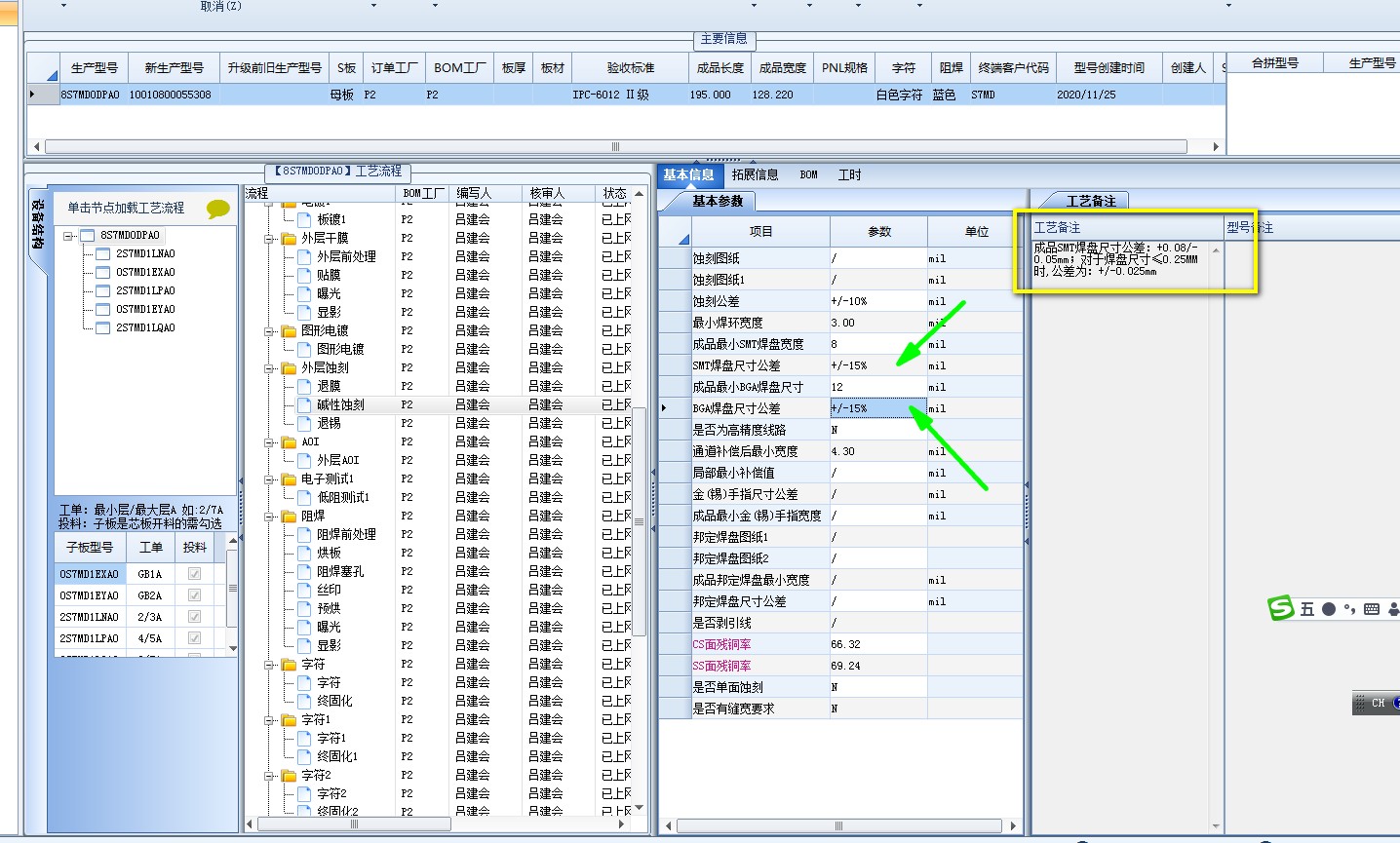This screenshot has height=843, width=1400.
Task: Select the 工艺备注 tab
Action: (1090, 201)
